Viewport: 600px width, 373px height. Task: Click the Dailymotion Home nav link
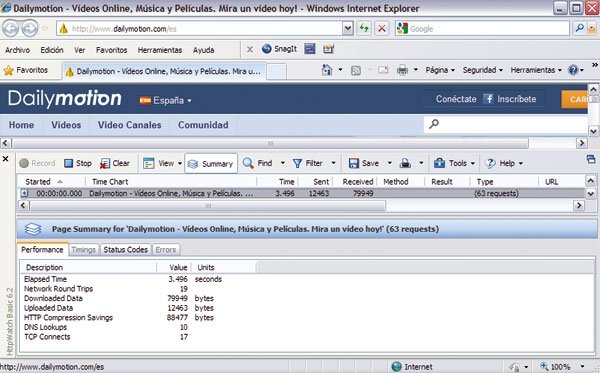pos(21,125)
